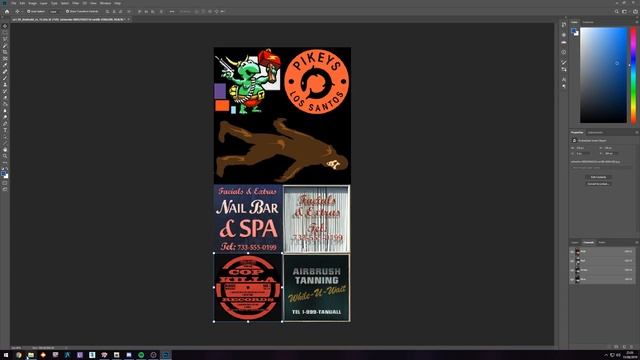The image size is (640, 360).
Task: Select the Brush tool
Action: [x=5, y=78]
